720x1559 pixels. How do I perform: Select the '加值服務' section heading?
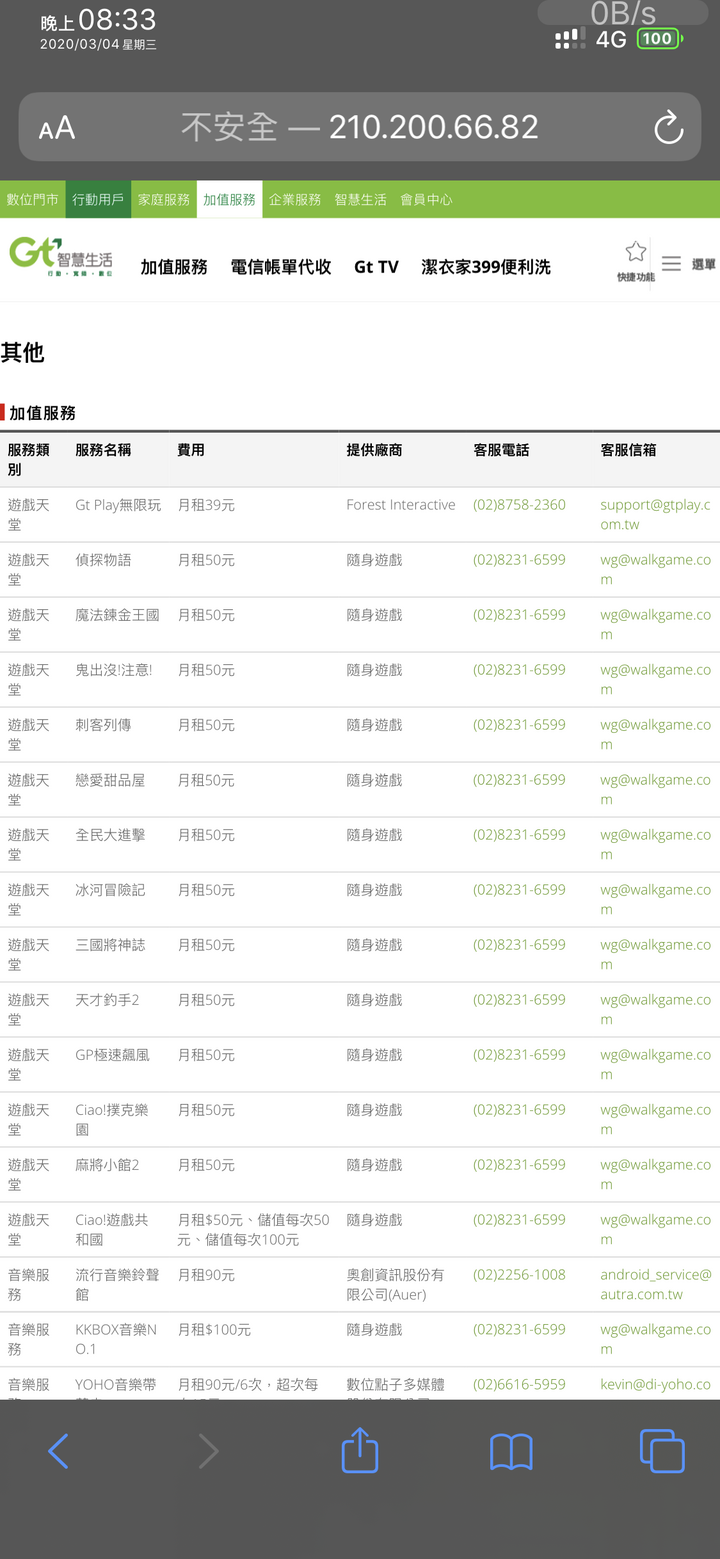click(42, 413)
